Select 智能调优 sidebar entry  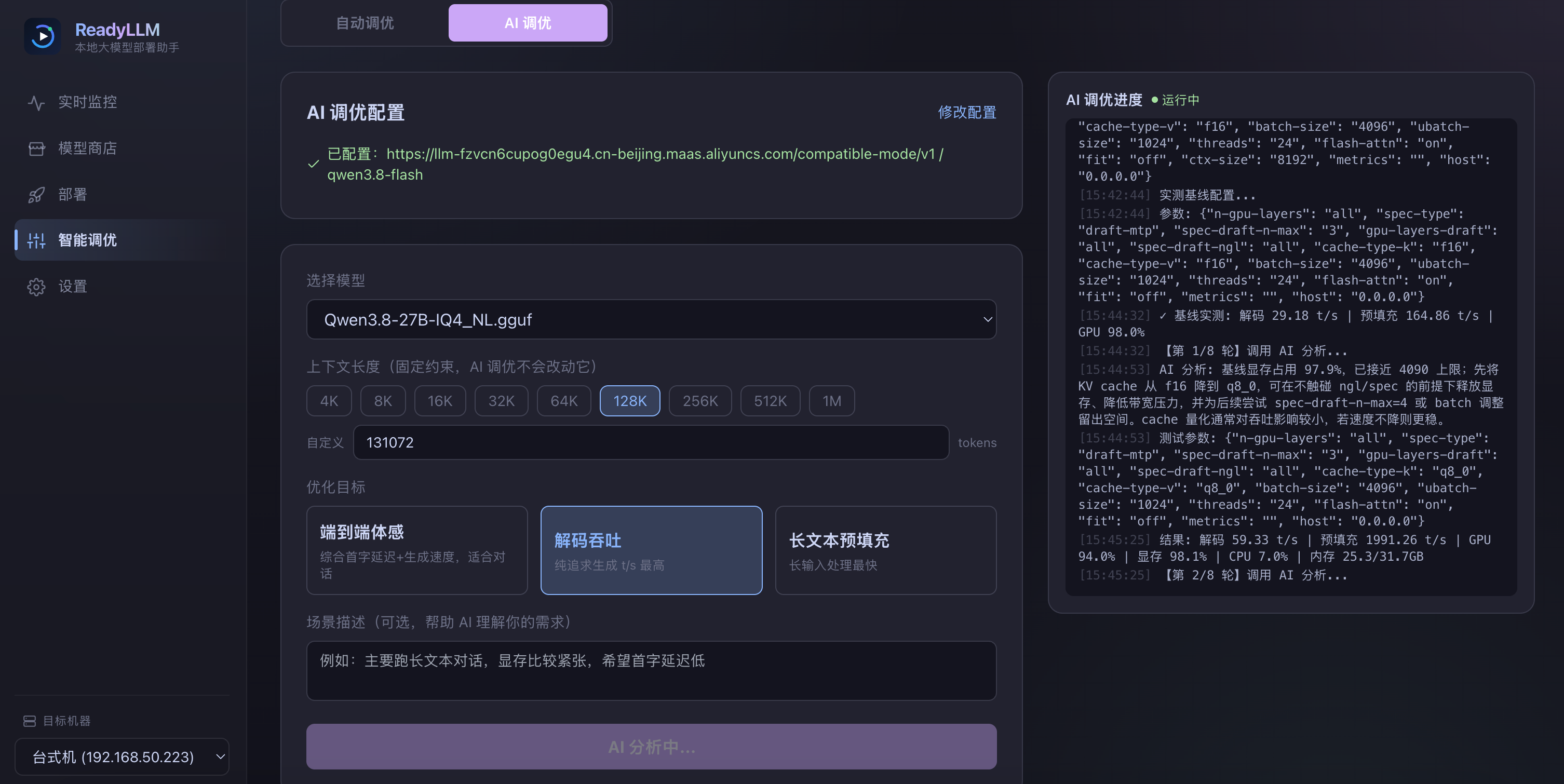coord(122,240)
